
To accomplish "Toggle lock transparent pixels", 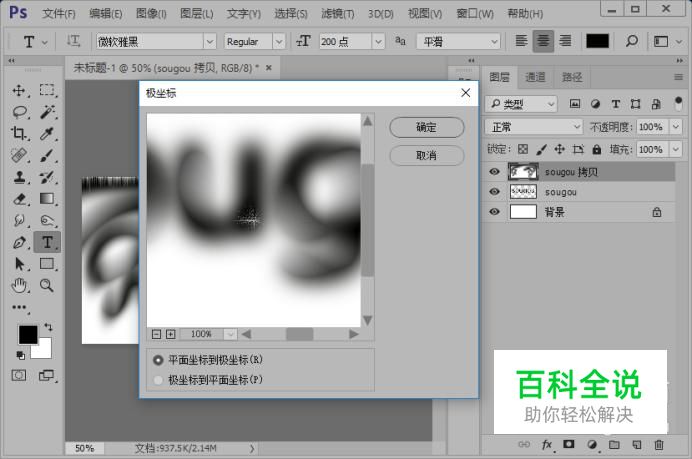I will pos(523,149).
